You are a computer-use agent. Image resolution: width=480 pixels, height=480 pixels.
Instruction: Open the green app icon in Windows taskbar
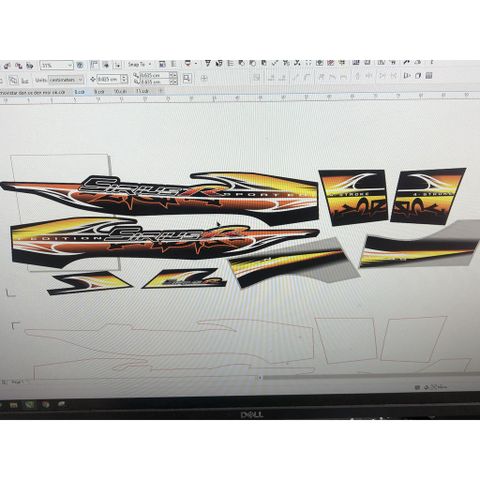(x=30, y=405)
